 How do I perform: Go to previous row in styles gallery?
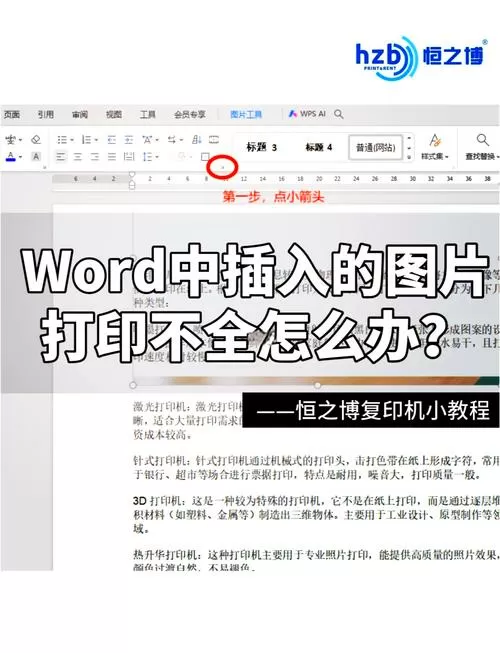pyautogui.click(x=409, y=138)
